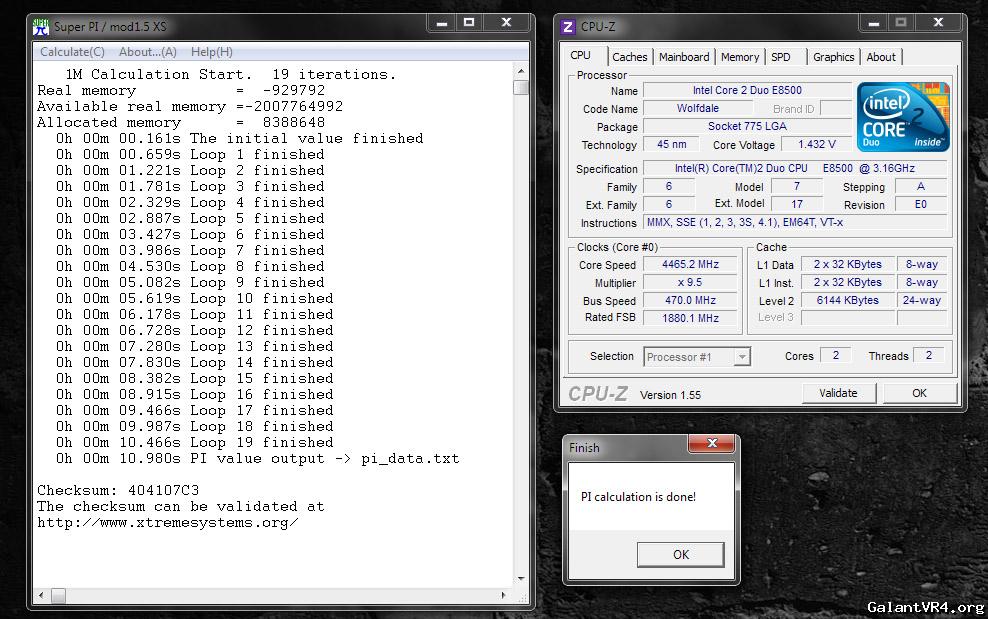
Task: Click the Intel Core 2 Duo logo
Action: click(903, 117)
